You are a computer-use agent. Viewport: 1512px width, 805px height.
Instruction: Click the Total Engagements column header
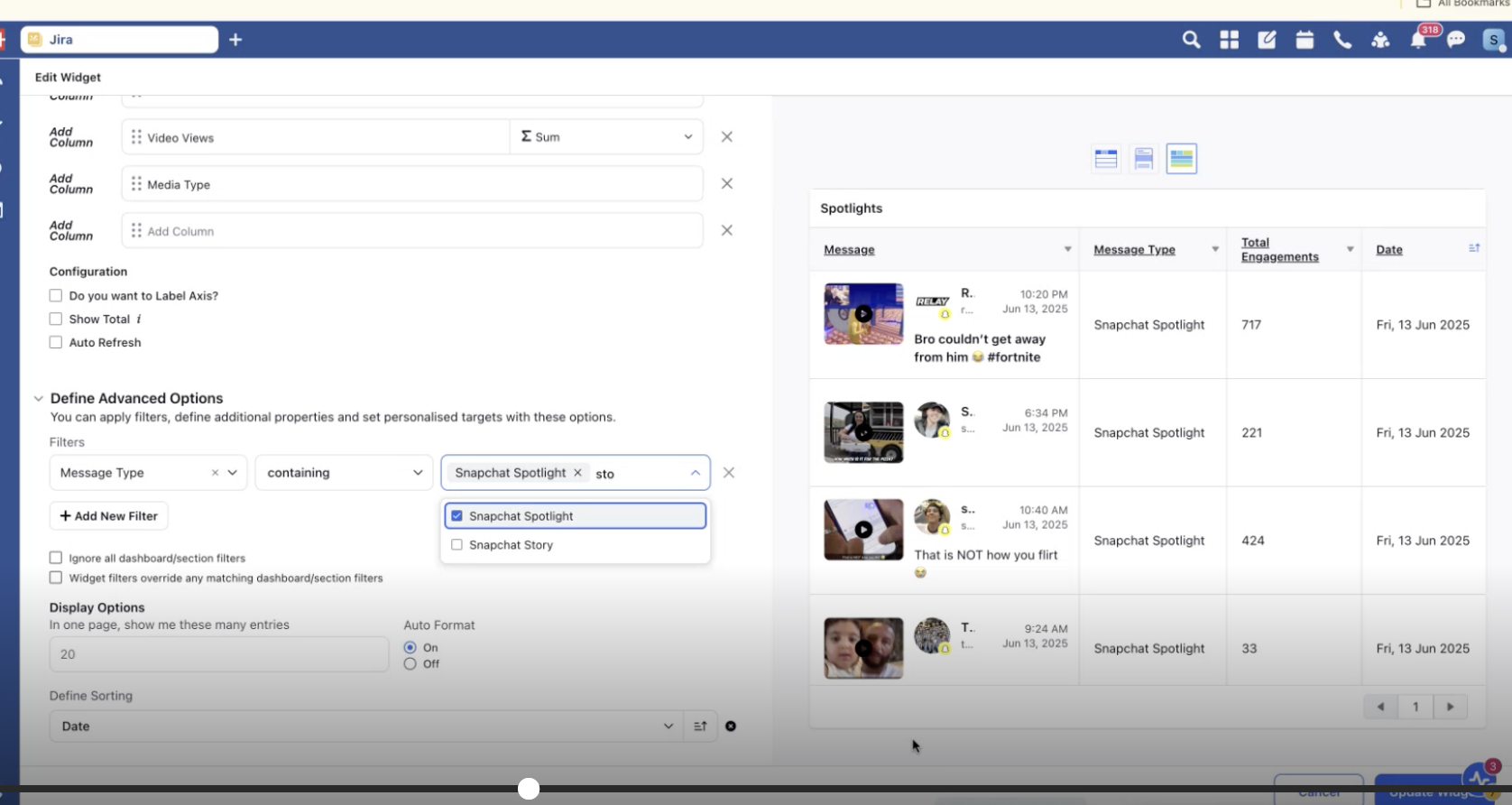[1279, 250]
